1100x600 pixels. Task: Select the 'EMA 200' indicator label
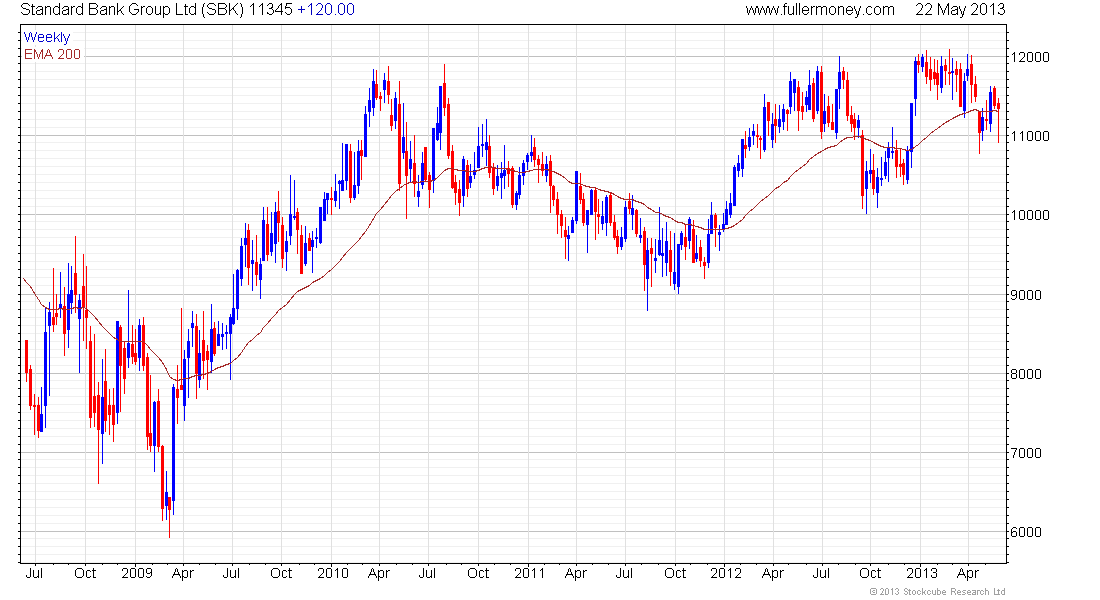click(x=53, y=54)
